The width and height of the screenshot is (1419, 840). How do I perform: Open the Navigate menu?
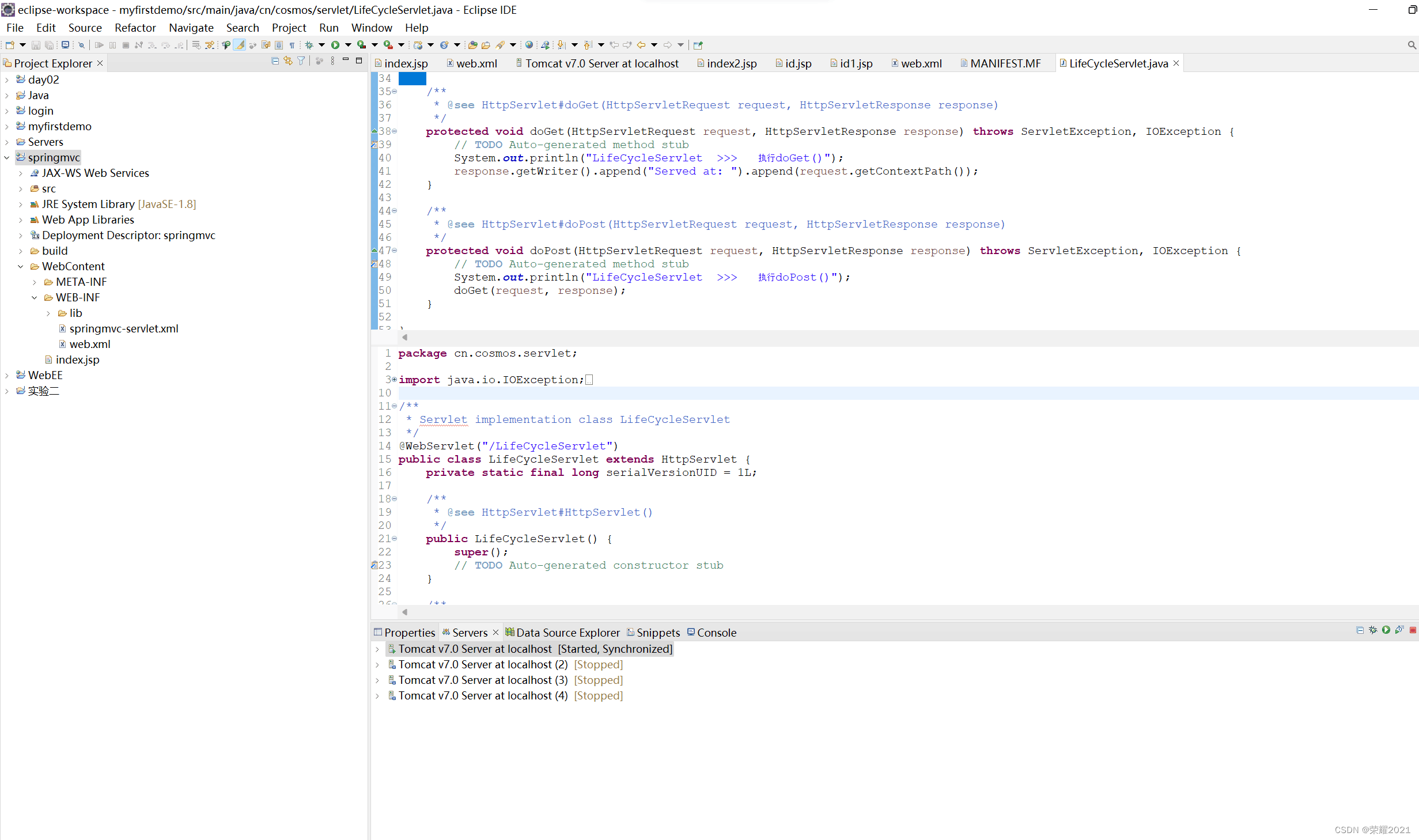(191, 28)
